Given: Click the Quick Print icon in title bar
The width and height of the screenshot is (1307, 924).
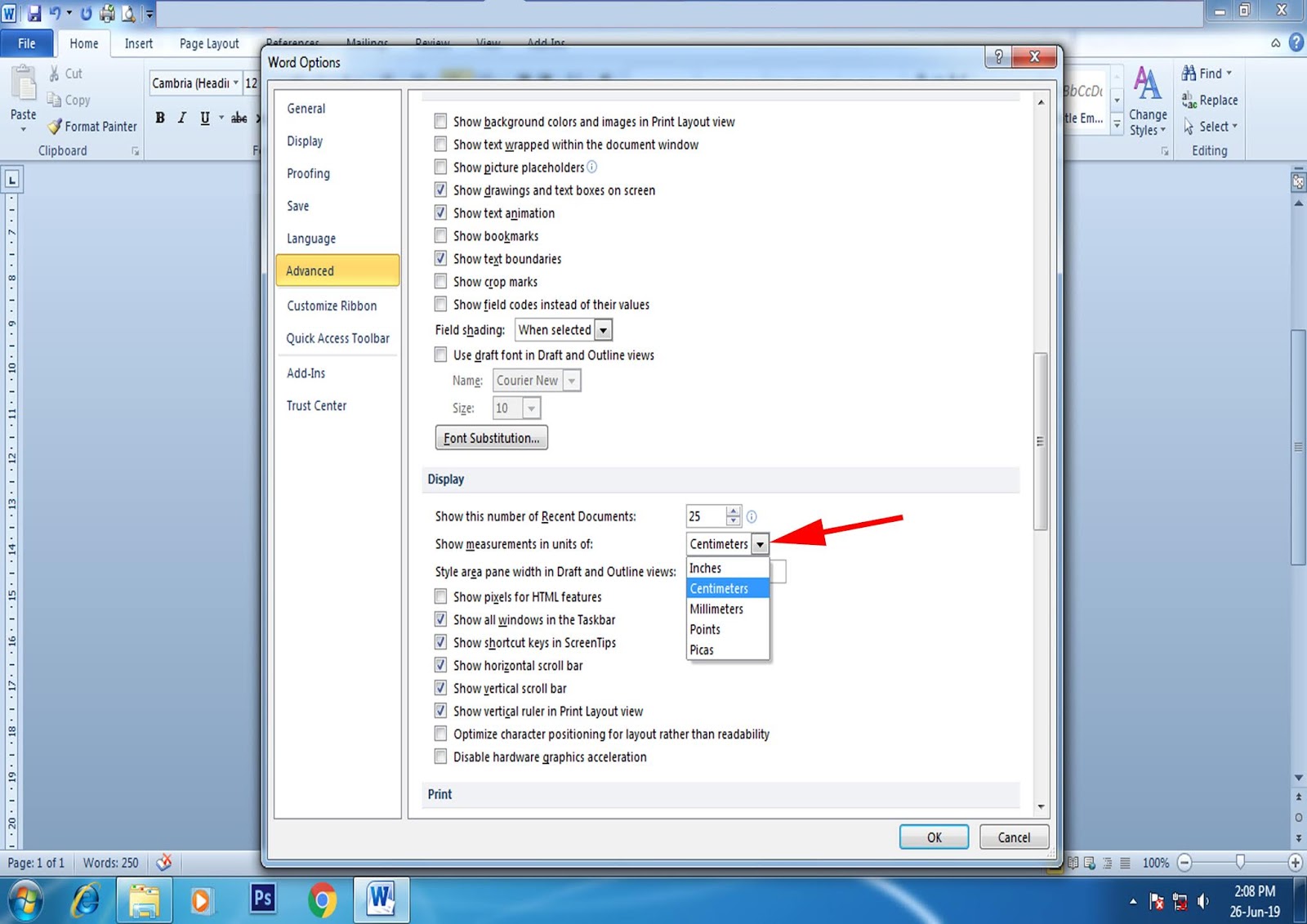Looking at the screenshot, I should click(x=107, y=13).
